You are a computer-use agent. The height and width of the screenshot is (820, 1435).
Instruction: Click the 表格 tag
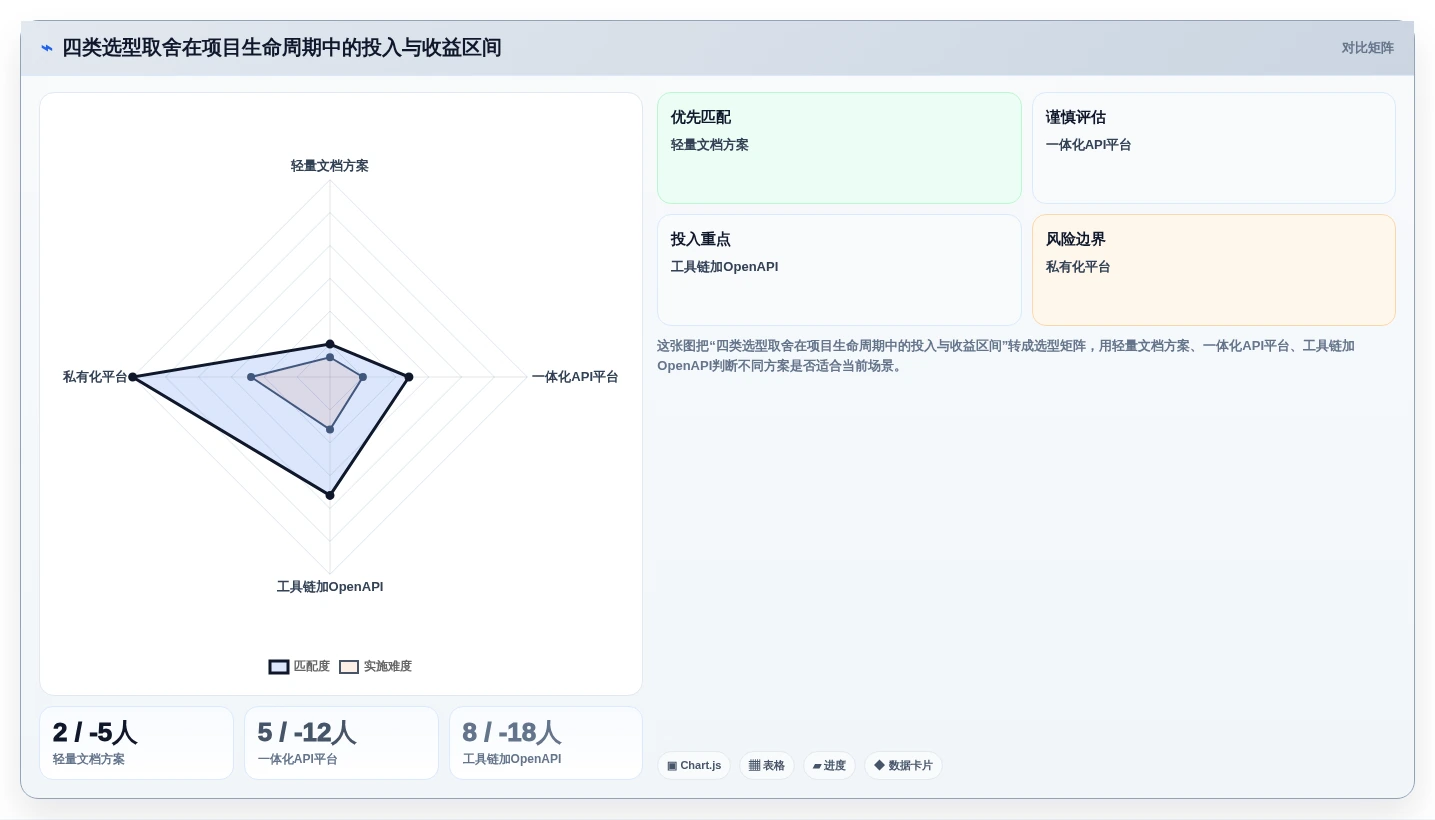[767, 766]
